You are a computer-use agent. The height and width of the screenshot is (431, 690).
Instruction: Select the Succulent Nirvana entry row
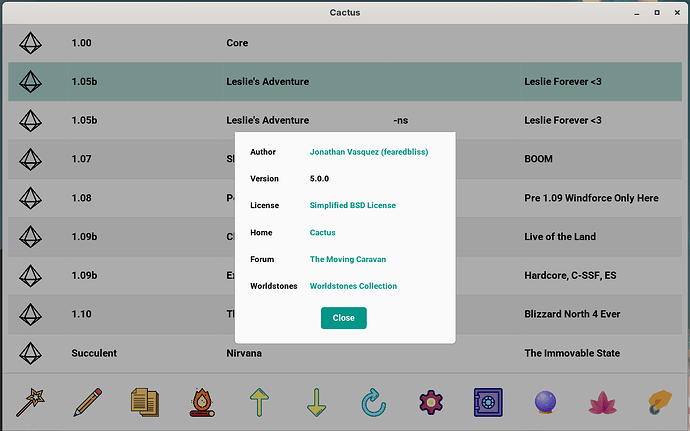(x=345, y=353)
